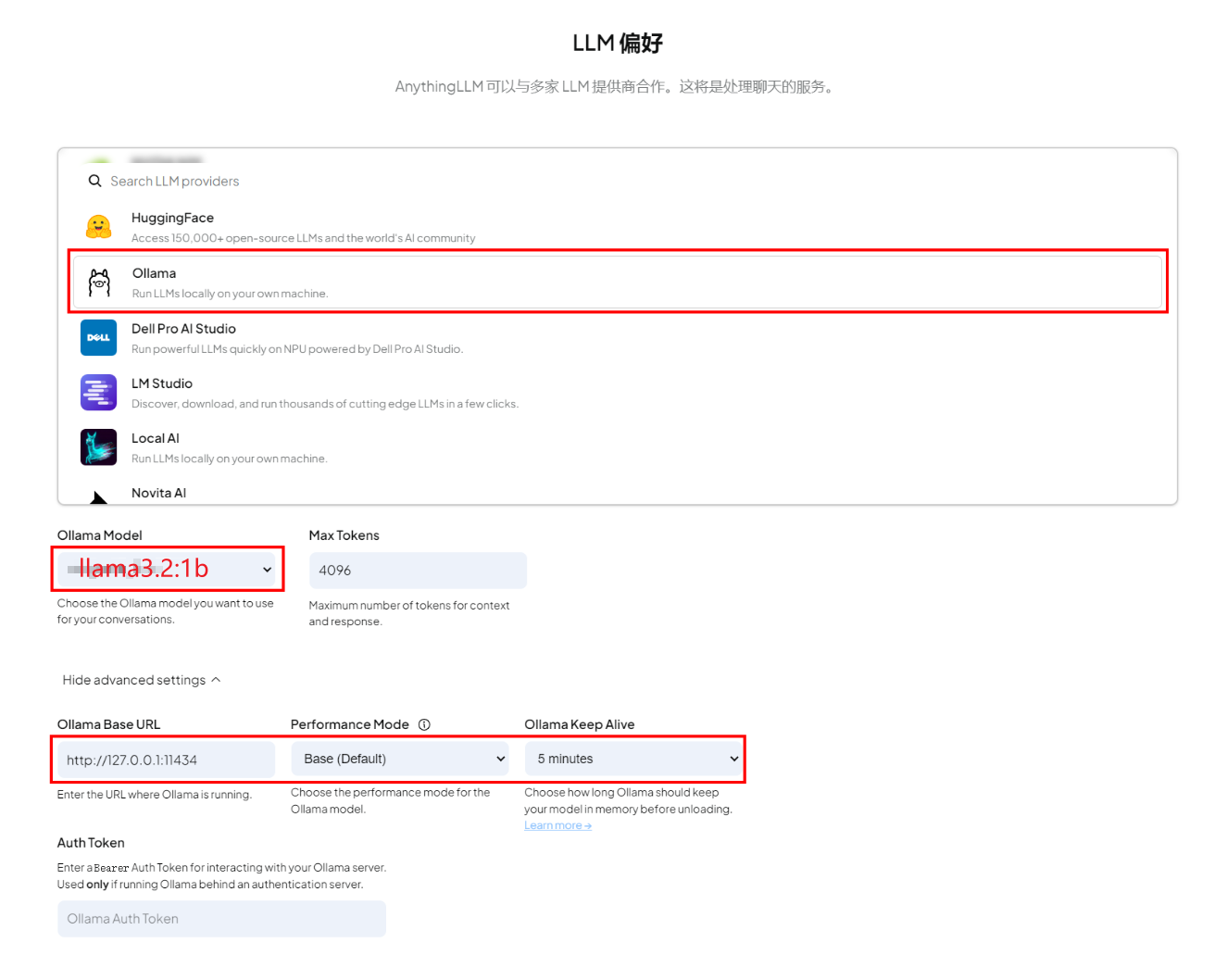1227x980 pixels.
Task: Select HuggingFace as LLM provider
Action: (x=618, y=227)
